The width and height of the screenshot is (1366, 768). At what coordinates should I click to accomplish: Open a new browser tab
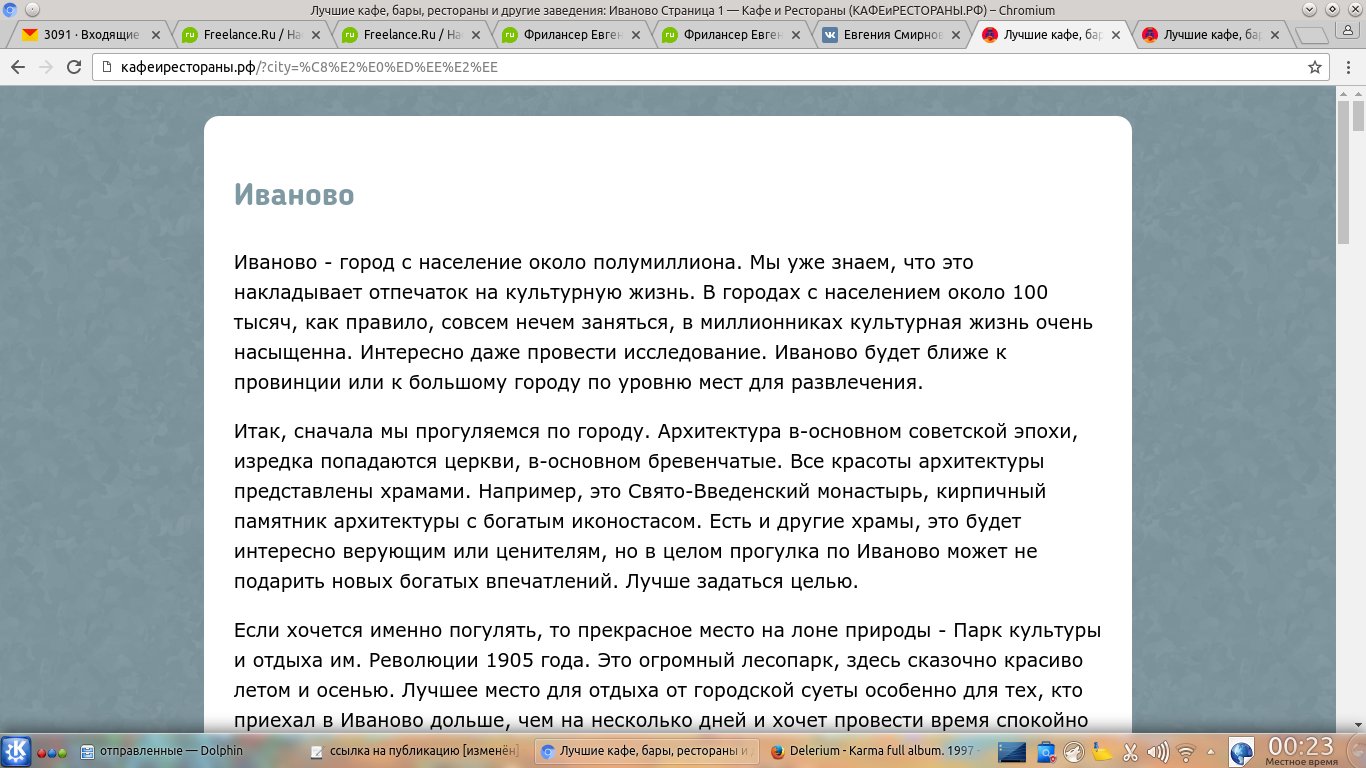click(1310, 35)
